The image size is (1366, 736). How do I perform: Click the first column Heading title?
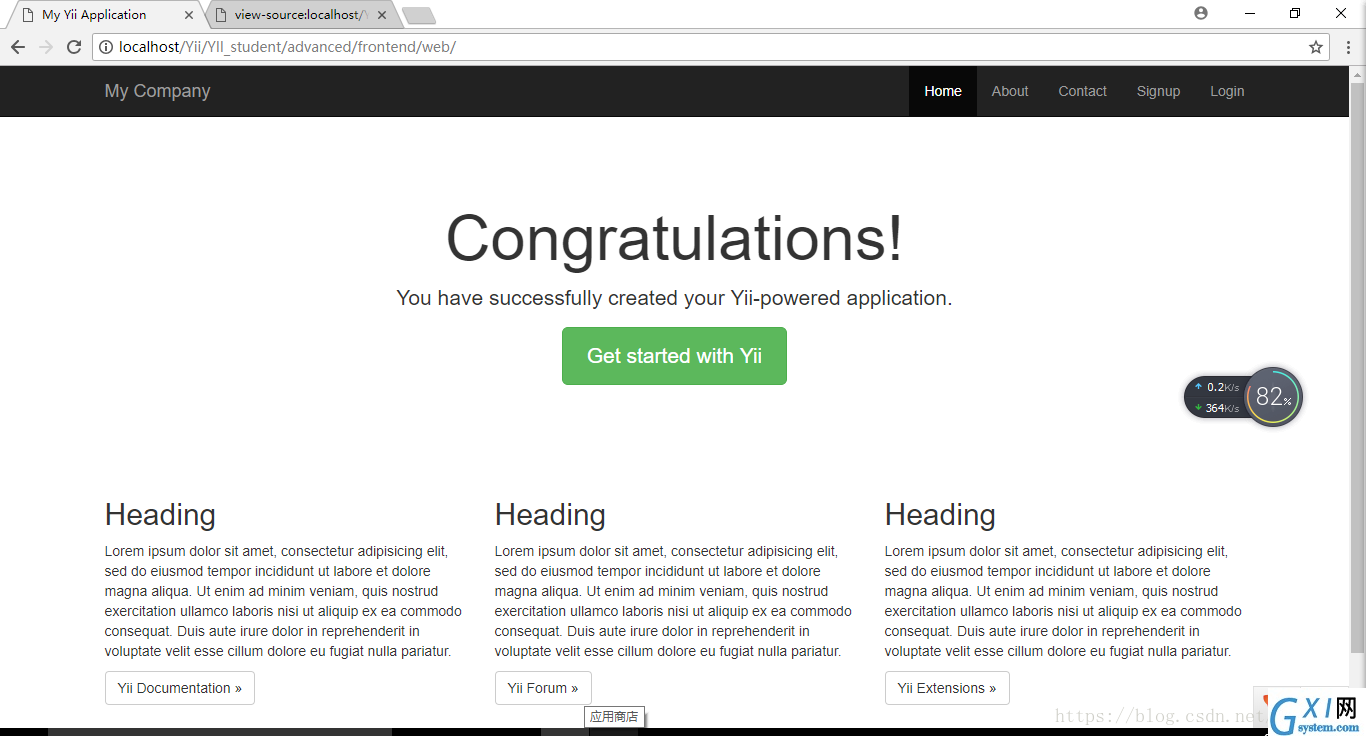click(x=160, y=515)
